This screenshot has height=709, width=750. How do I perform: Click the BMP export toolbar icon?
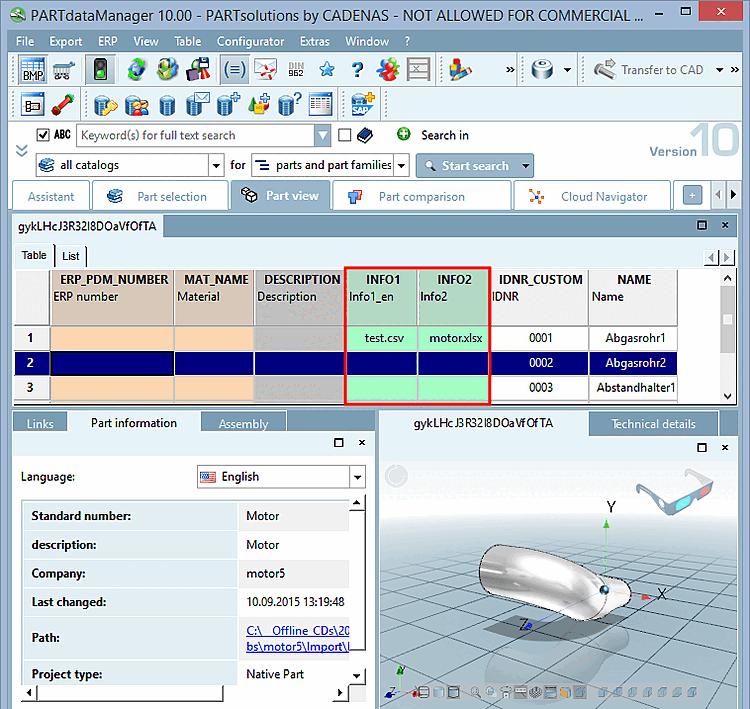[32, 70]
